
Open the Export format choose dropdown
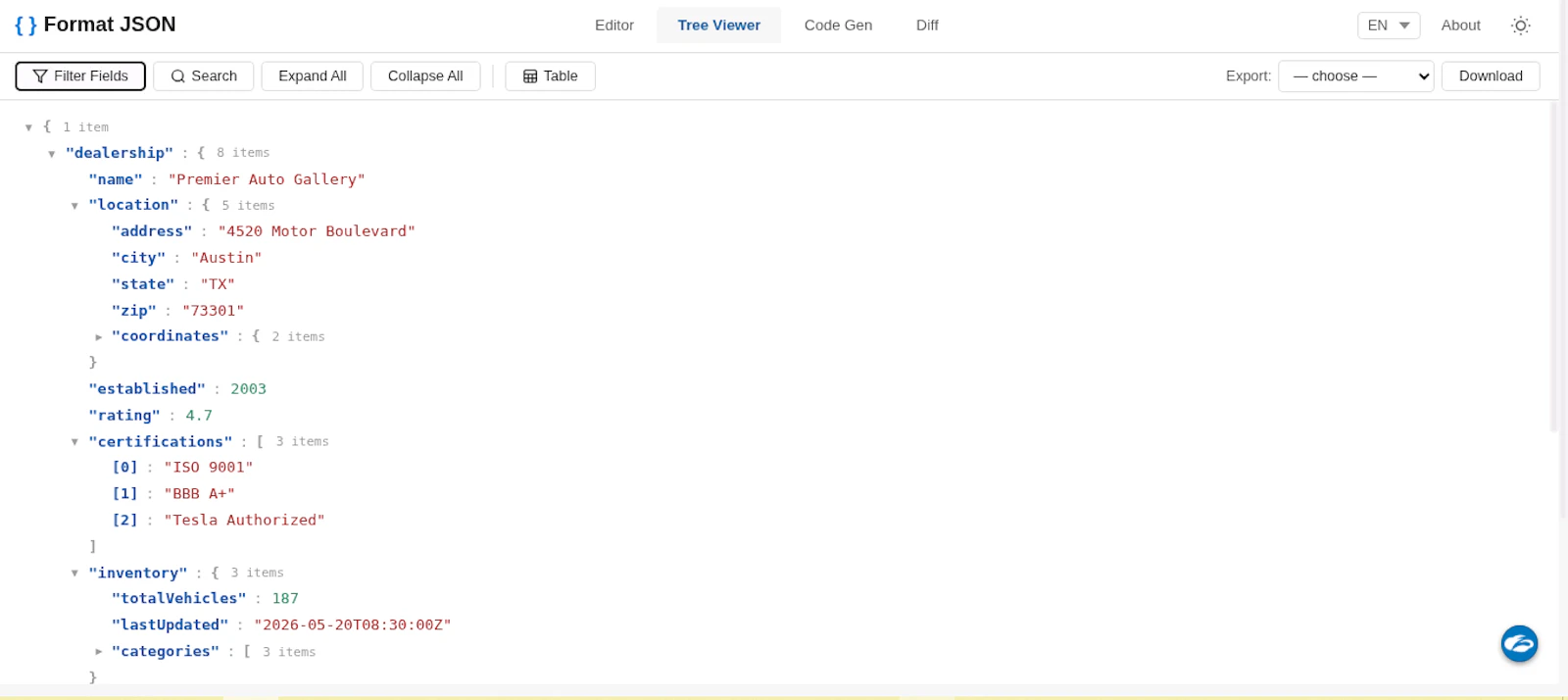point(1355,75)
